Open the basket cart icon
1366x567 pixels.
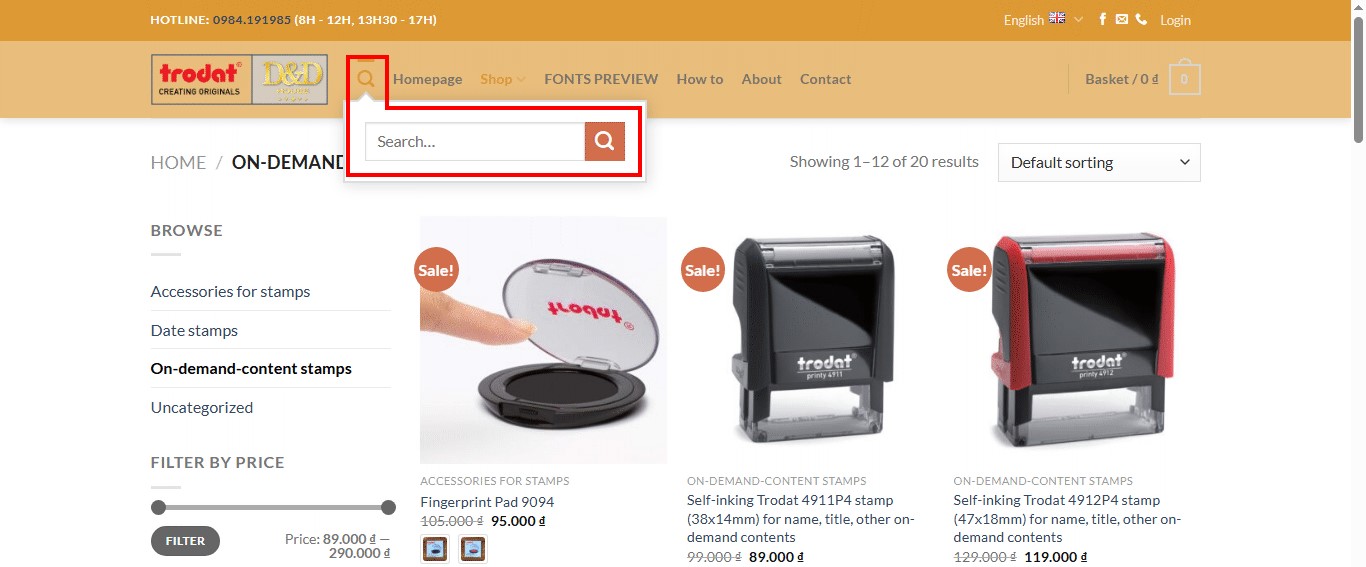[1185, 79]
